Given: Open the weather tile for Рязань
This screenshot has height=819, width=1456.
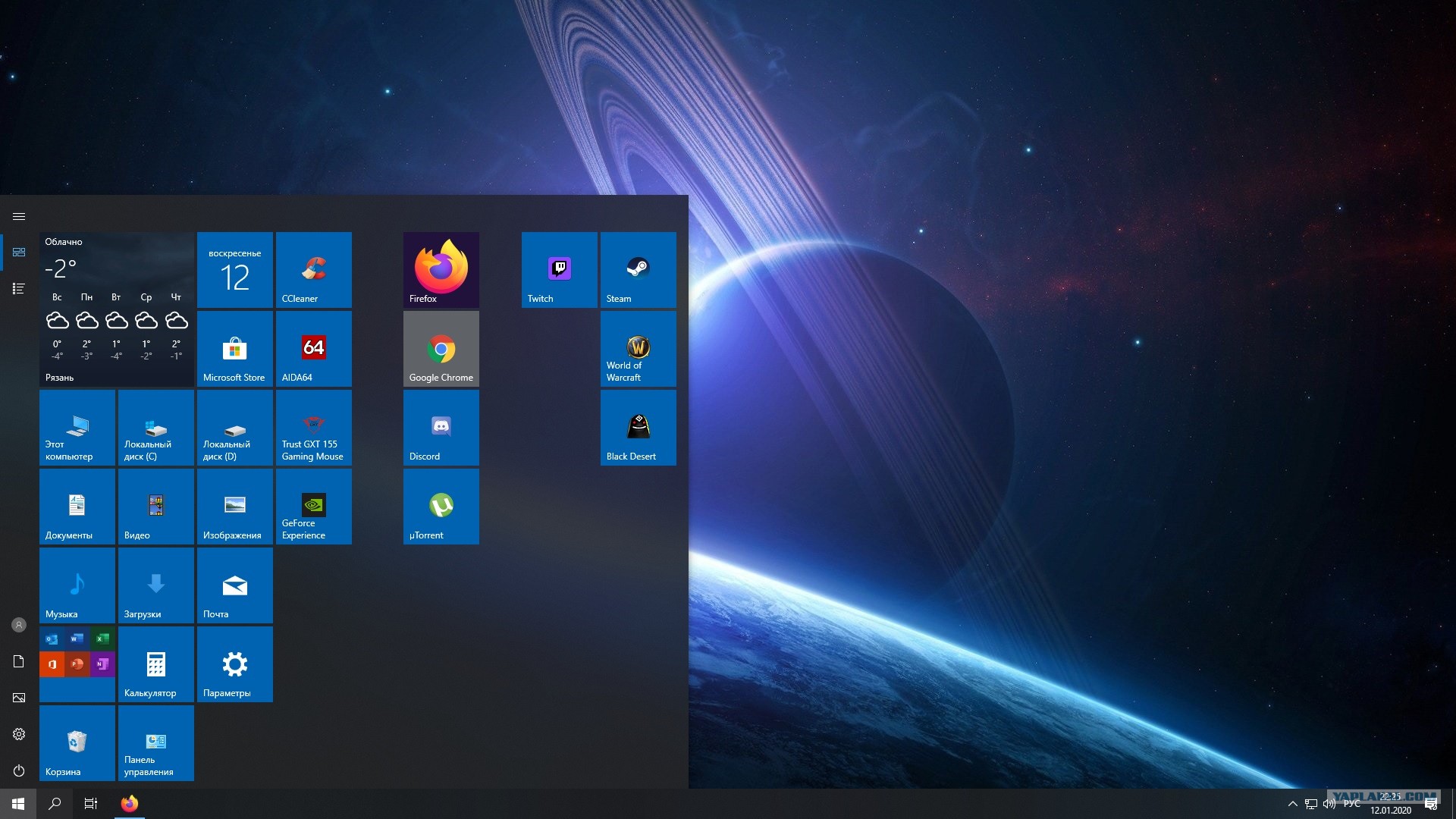Looking at the screenshot, I should [117, 309].
